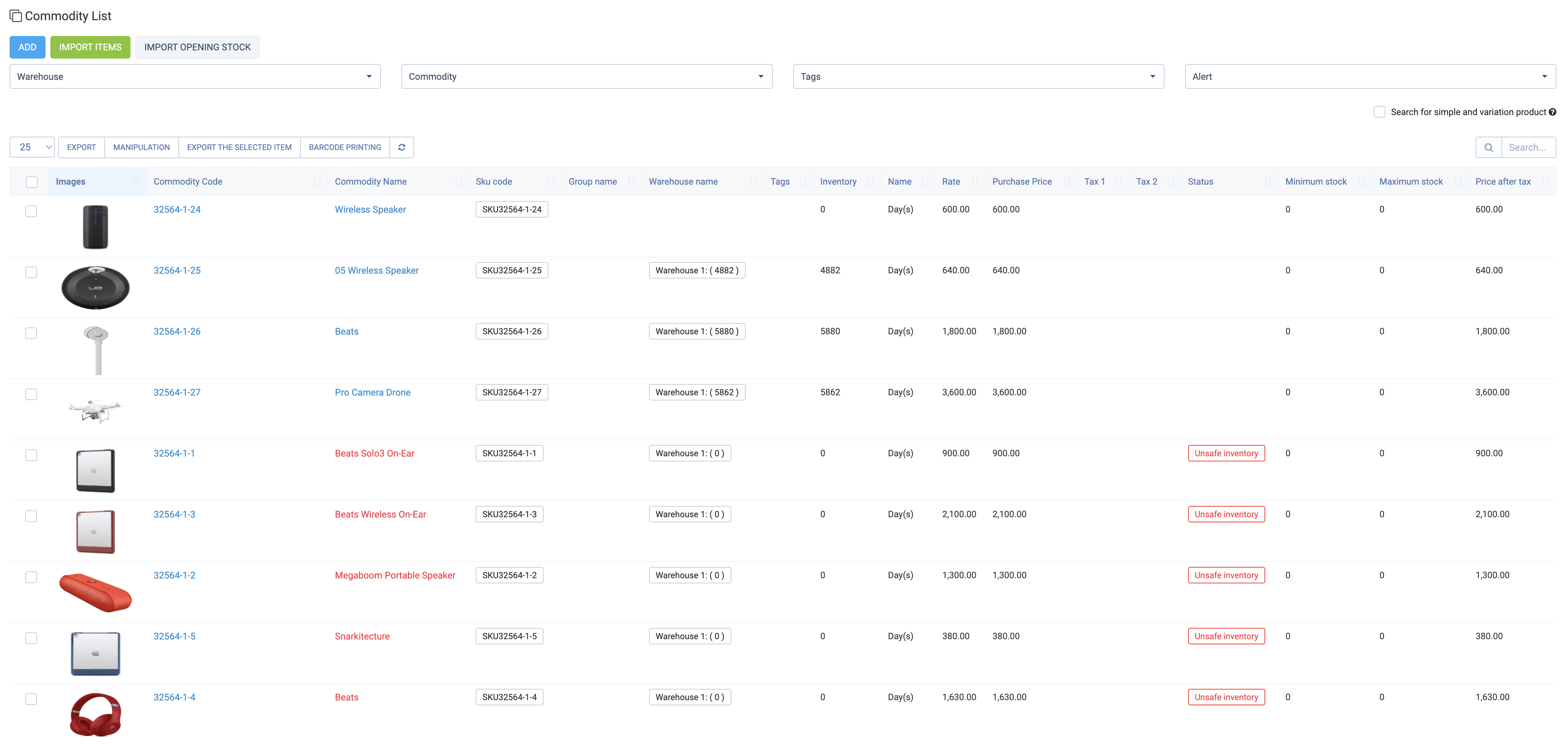Viewport: 1568px width, 744px height.
Task: Open the Warehouse filter dropdown
Action: (195, 77)
